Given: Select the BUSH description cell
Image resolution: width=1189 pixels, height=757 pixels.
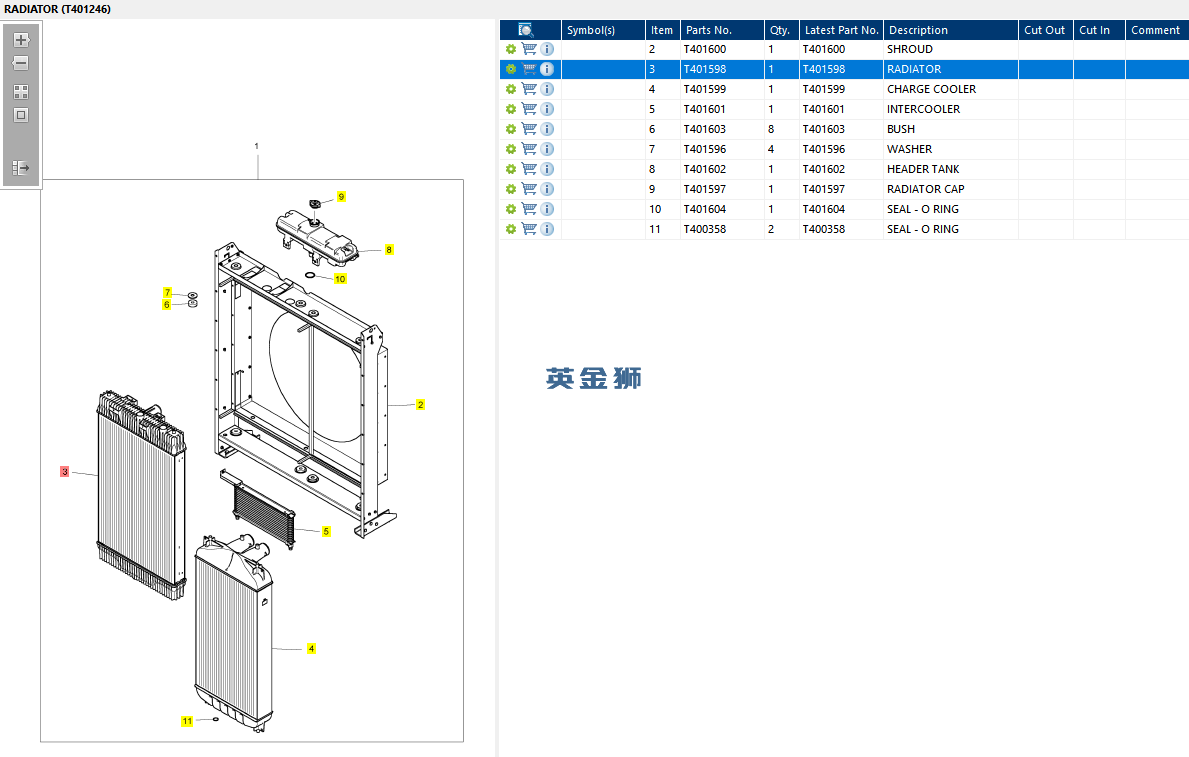Looking at the screenshot, I should 951,129.
